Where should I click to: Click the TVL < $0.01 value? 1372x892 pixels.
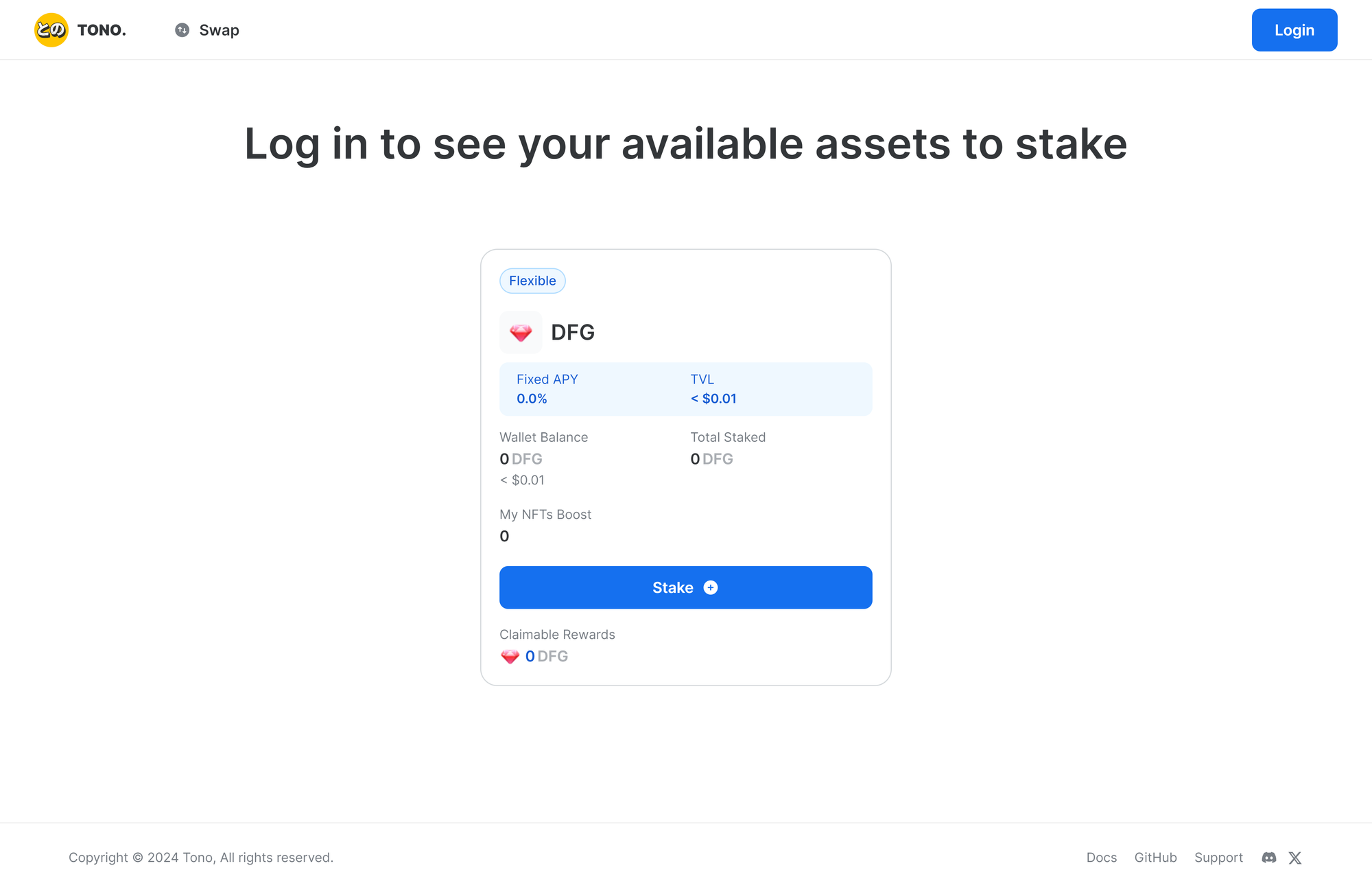pyautogui.click(x=713, y=399)
